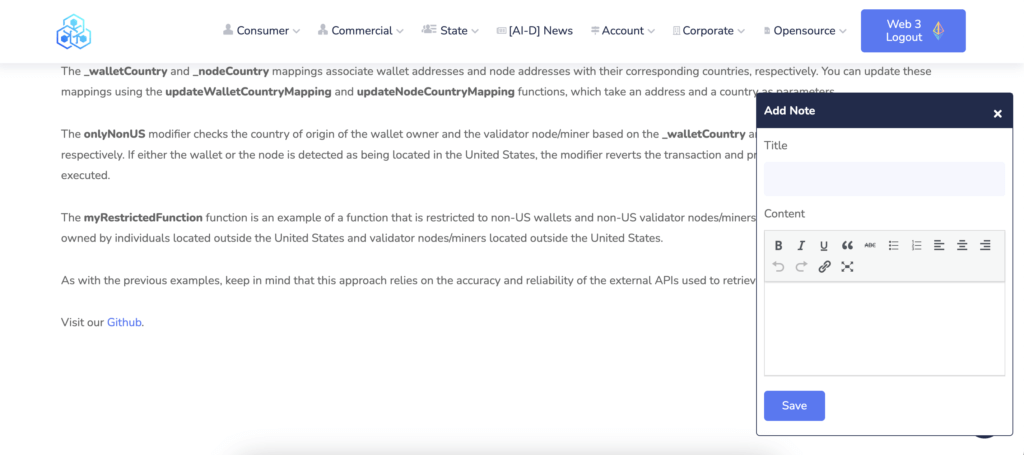
Task: Align note text to the right
Action: point(985,245)
